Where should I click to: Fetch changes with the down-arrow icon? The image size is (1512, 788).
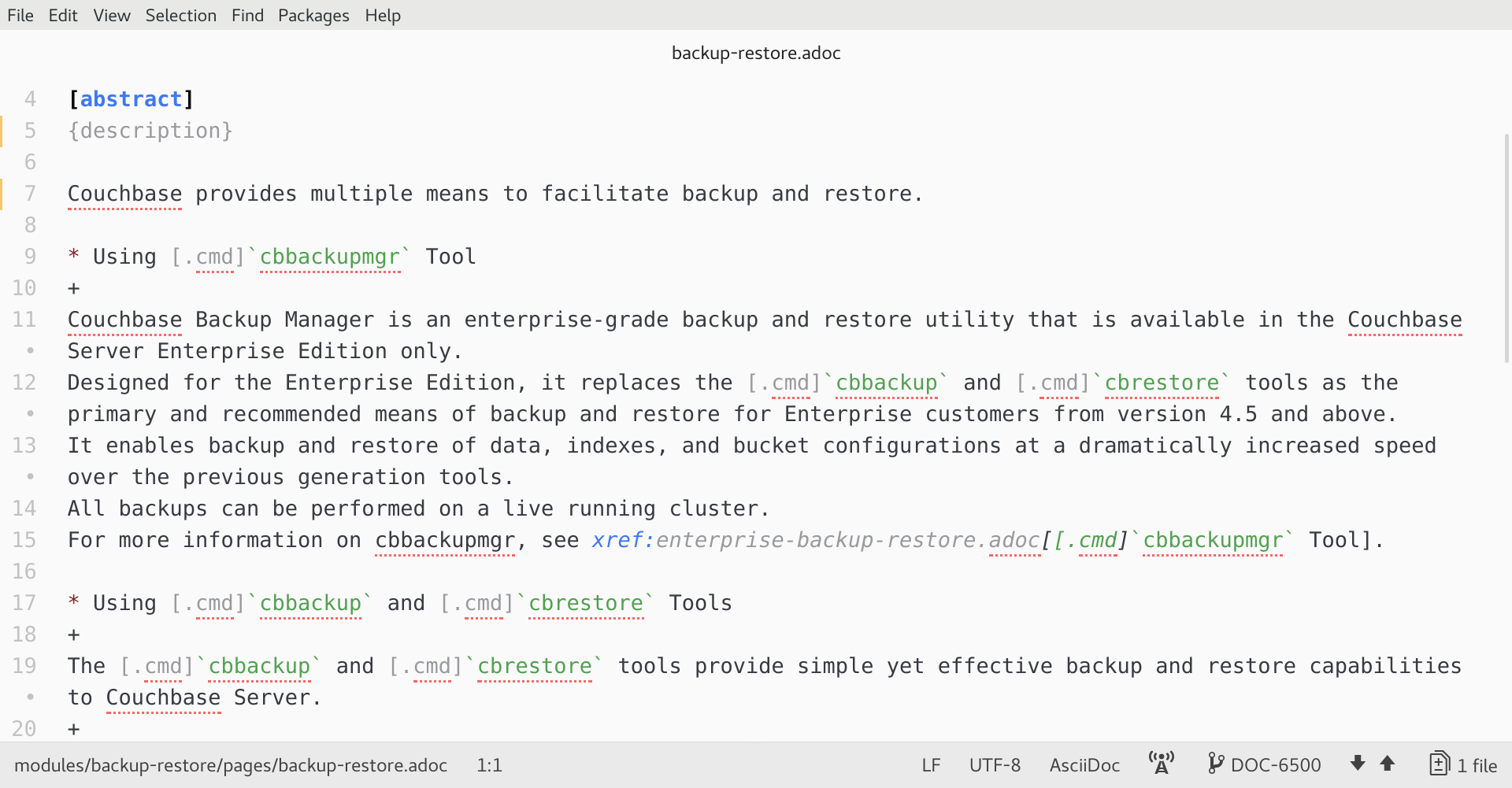click(1357, 764)
